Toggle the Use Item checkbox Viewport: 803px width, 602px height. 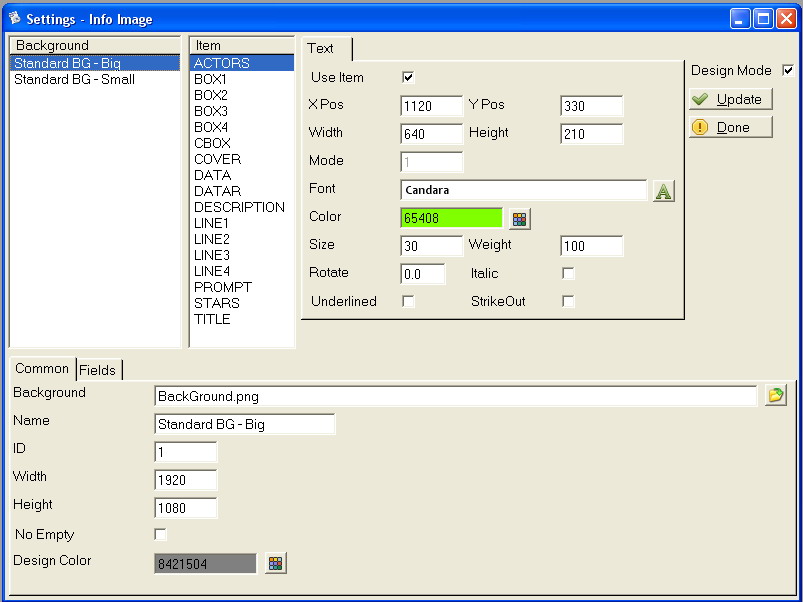coord(408,77)
